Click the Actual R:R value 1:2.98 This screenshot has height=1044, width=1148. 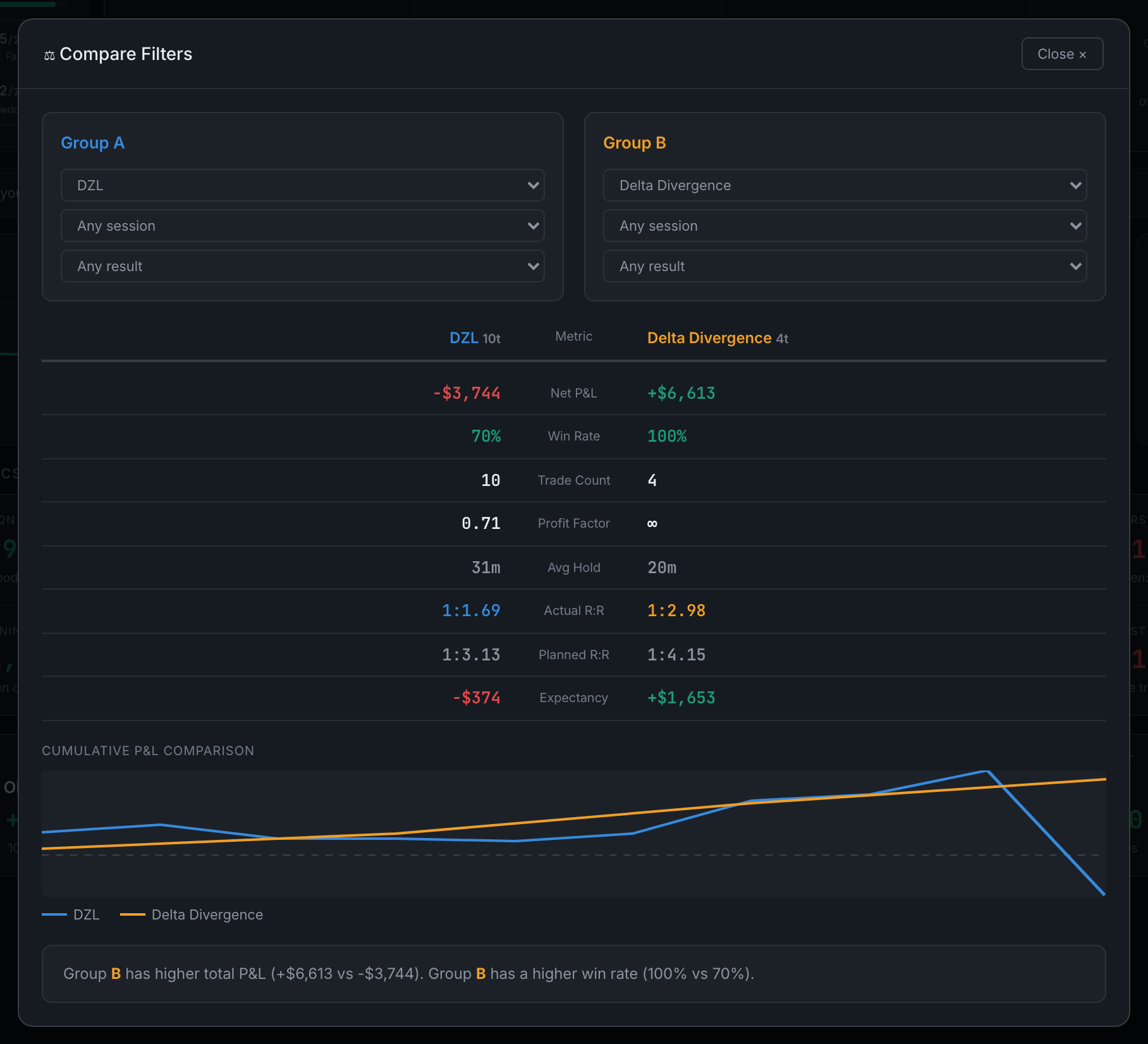tap(676, 610)
